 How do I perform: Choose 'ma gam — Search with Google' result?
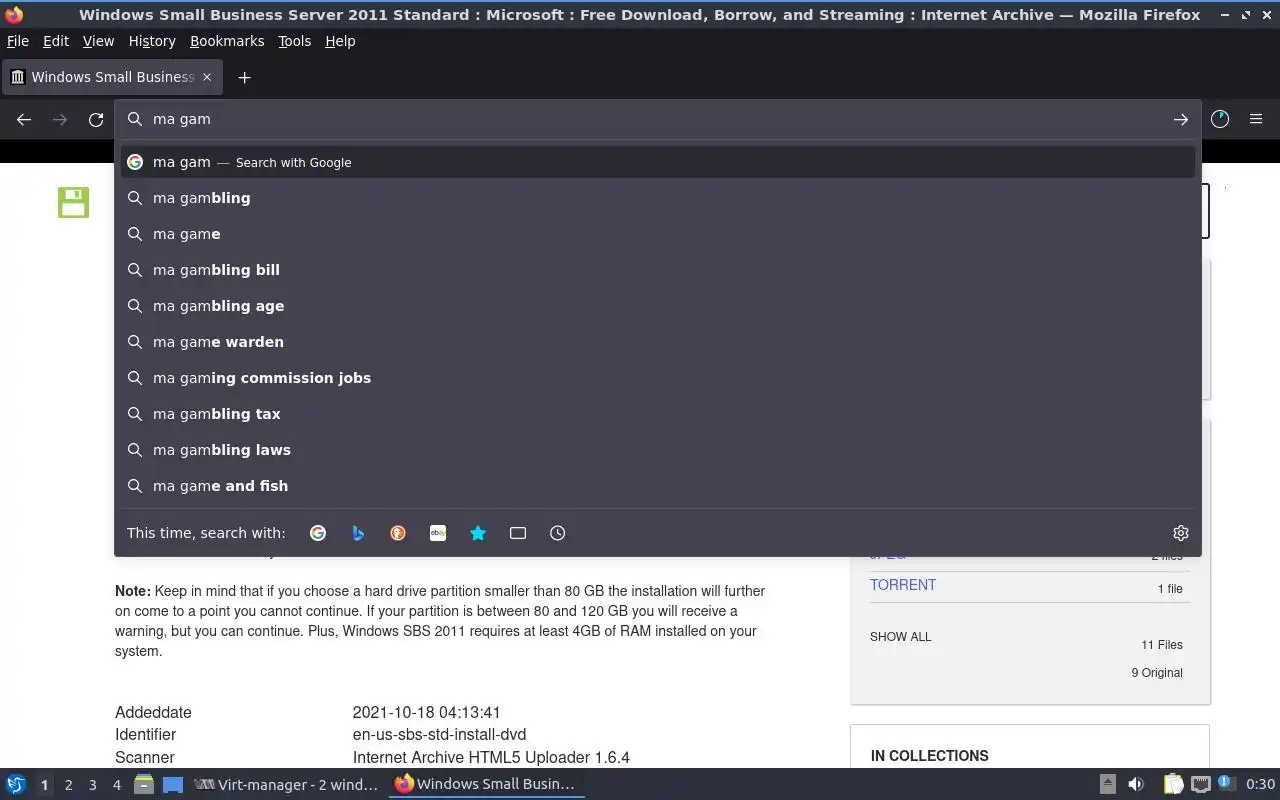658,162
